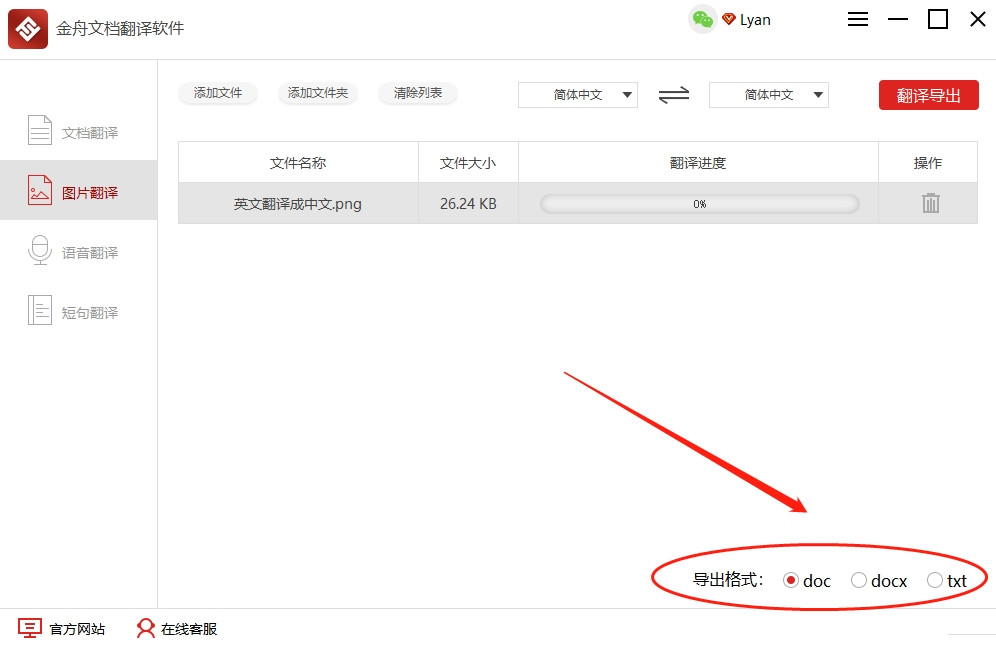This screenshot has height=647, width=996.
Task: Click the WeChat avatar icon
Action: 703,20
